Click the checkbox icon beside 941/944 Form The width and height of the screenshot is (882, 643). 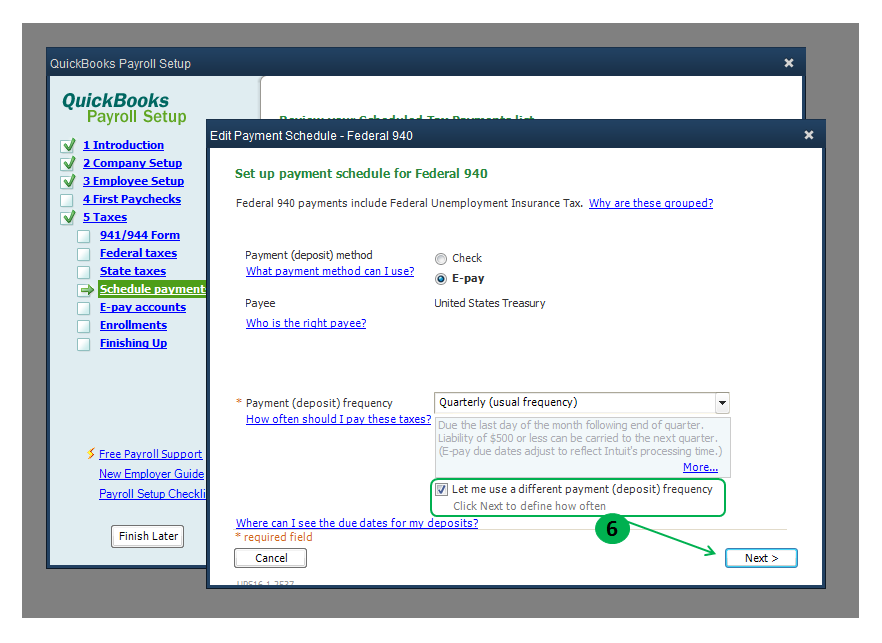pyautogui.click(x=84, y=236)
